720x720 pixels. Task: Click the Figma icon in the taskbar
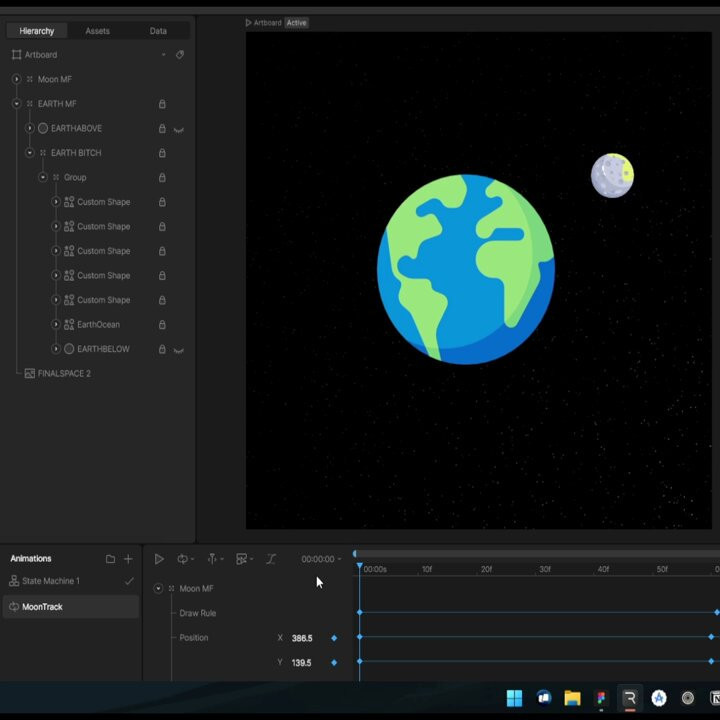[601, 698]
